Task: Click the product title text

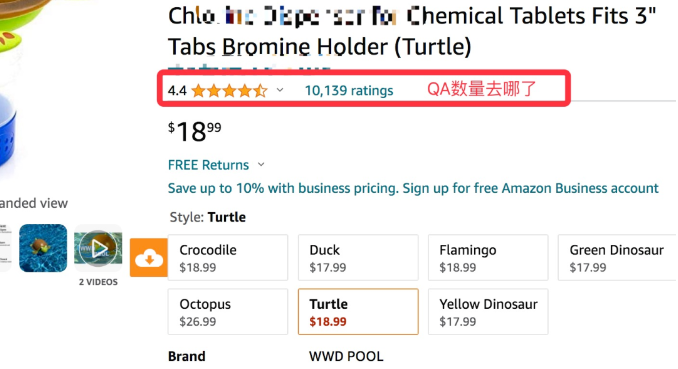Action: point(412,31)
